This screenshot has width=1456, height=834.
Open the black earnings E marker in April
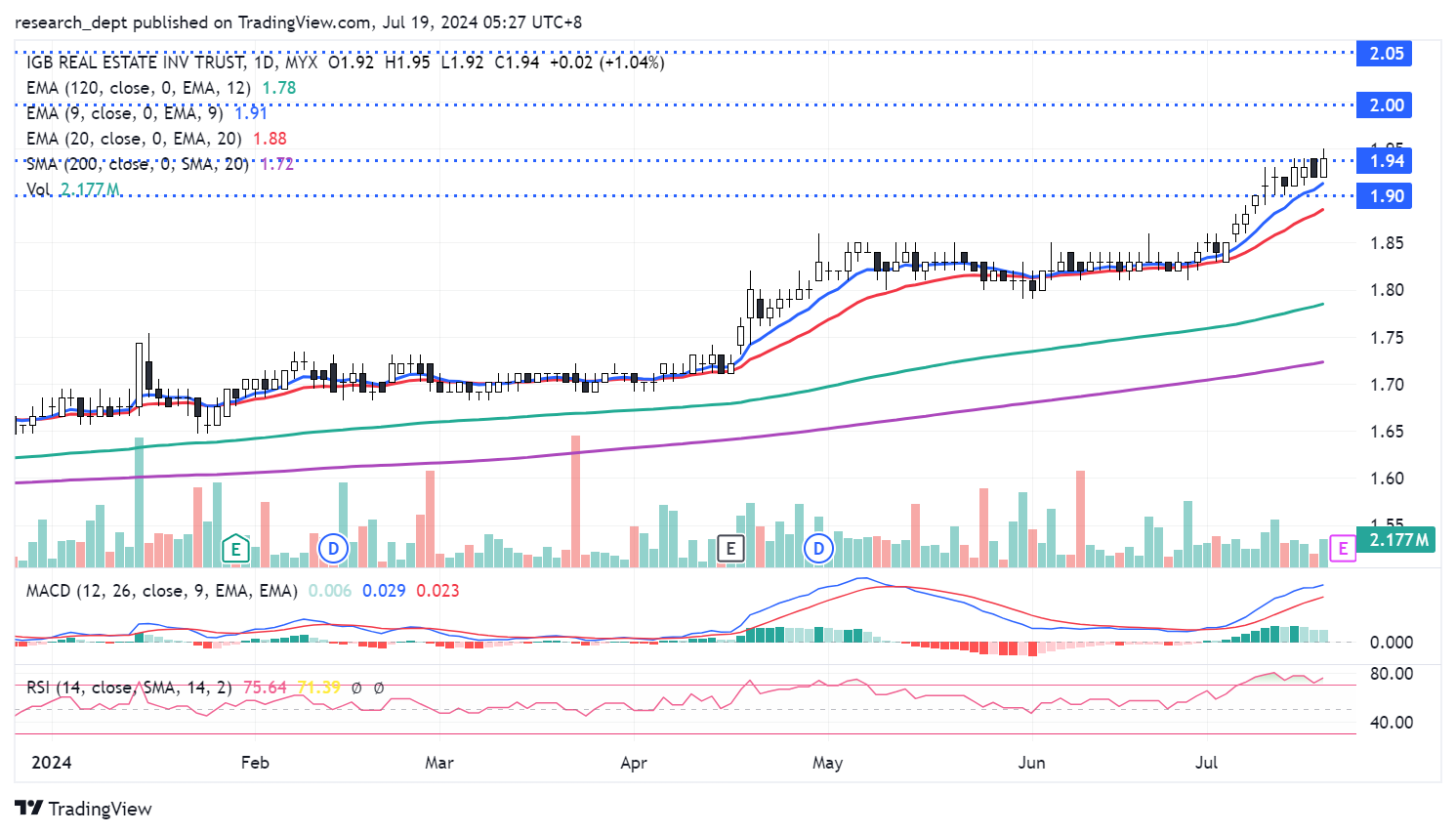(x=730, y=549)
